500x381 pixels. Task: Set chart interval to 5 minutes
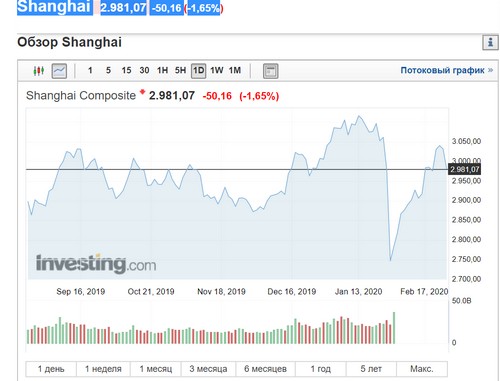108,70
